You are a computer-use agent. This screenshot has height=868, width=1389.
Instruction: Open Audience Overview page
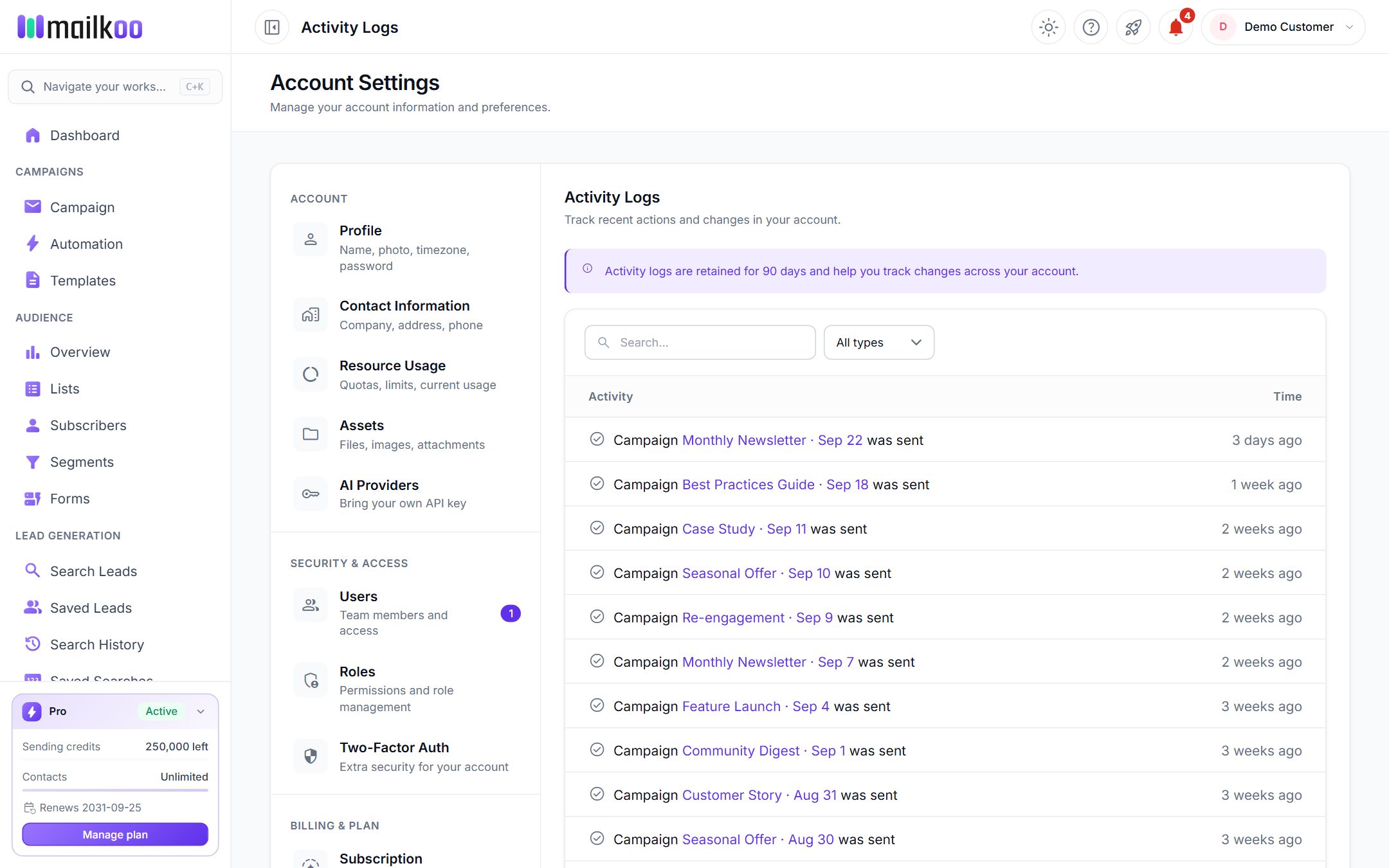point(115,352)
